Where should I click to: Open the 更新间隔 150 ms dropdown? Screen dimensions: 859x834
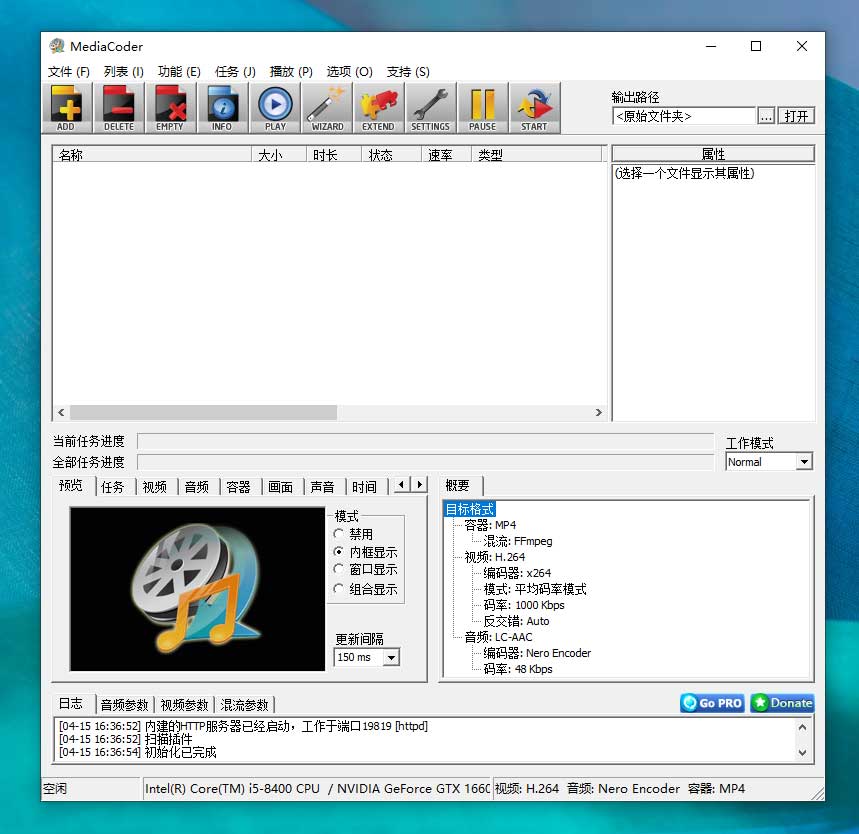(x=366, y=657)
